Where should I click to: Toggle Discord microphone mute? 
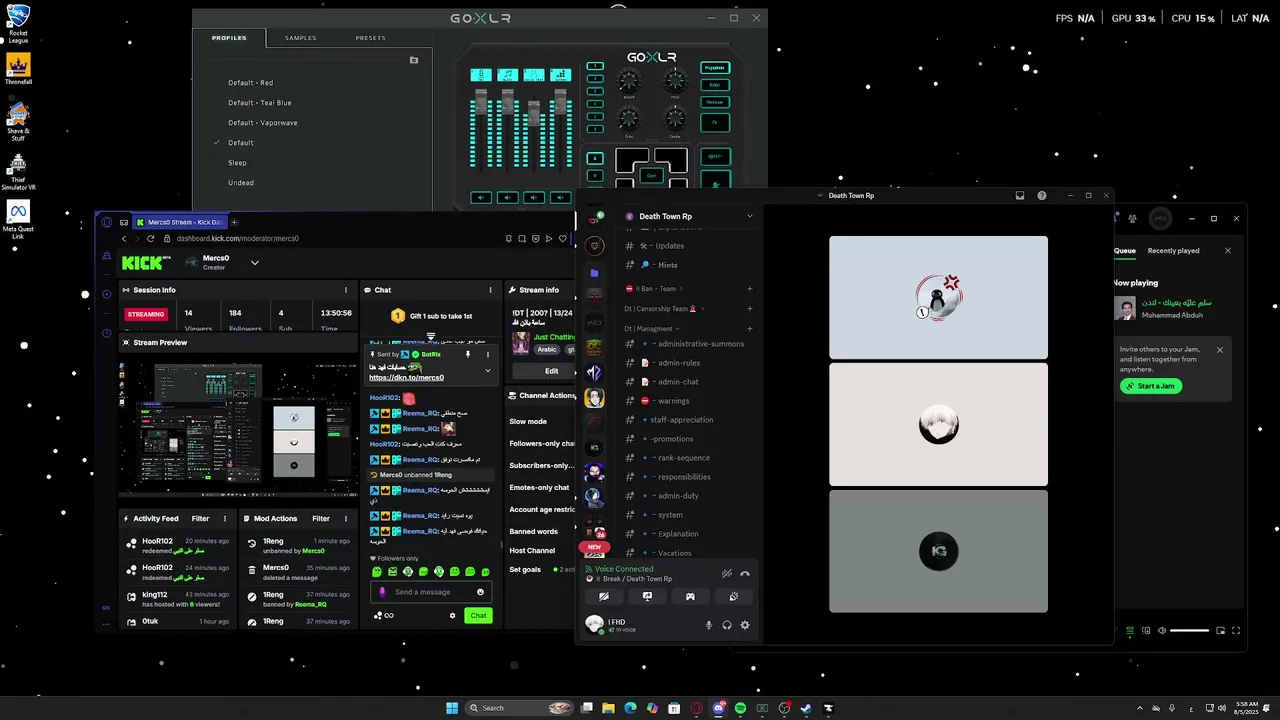tap(709, 625)
